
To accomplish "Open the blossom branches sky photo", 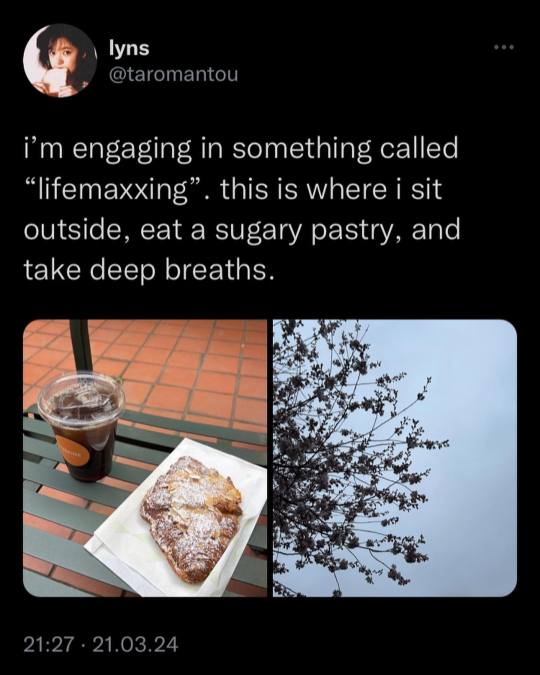I will 395,458.
